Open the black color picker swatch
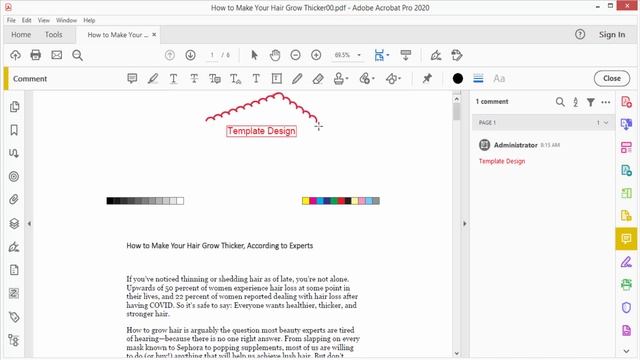 (x=458, y=78)
